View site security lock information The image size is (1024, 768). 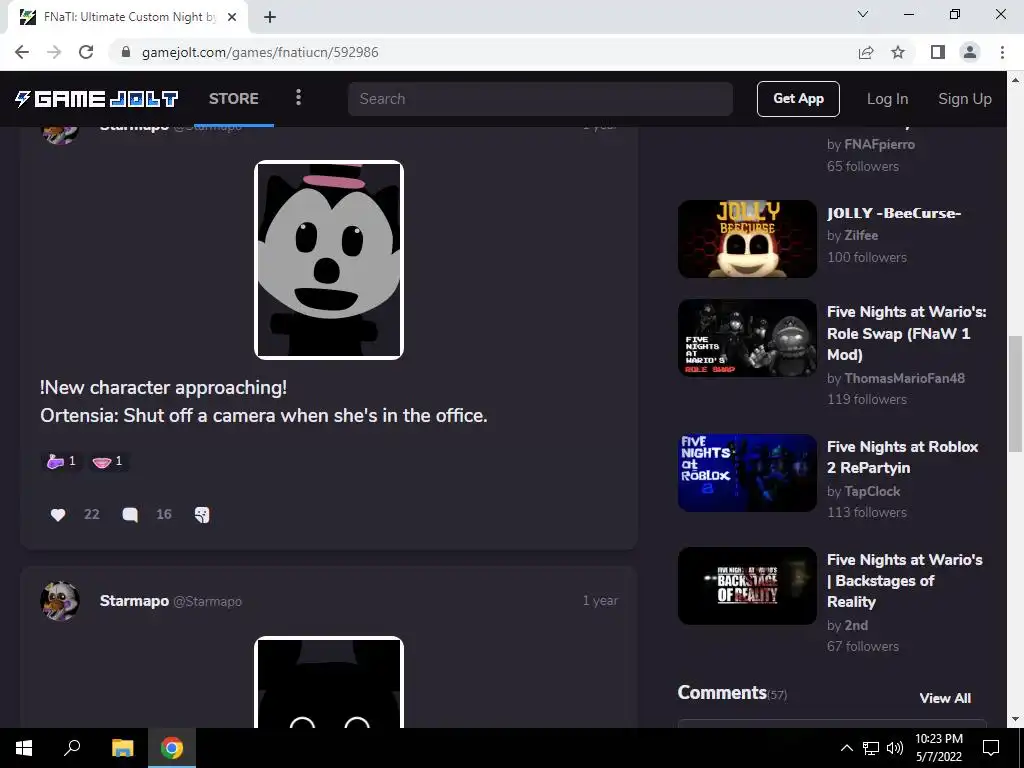(126, 52)
